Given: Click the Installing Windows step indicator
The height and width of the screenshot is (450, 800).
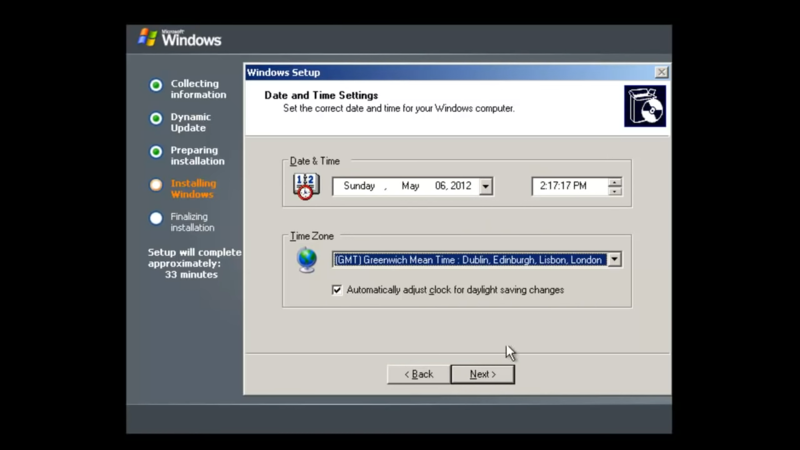Looking at the screenshot, I should 156,185.
